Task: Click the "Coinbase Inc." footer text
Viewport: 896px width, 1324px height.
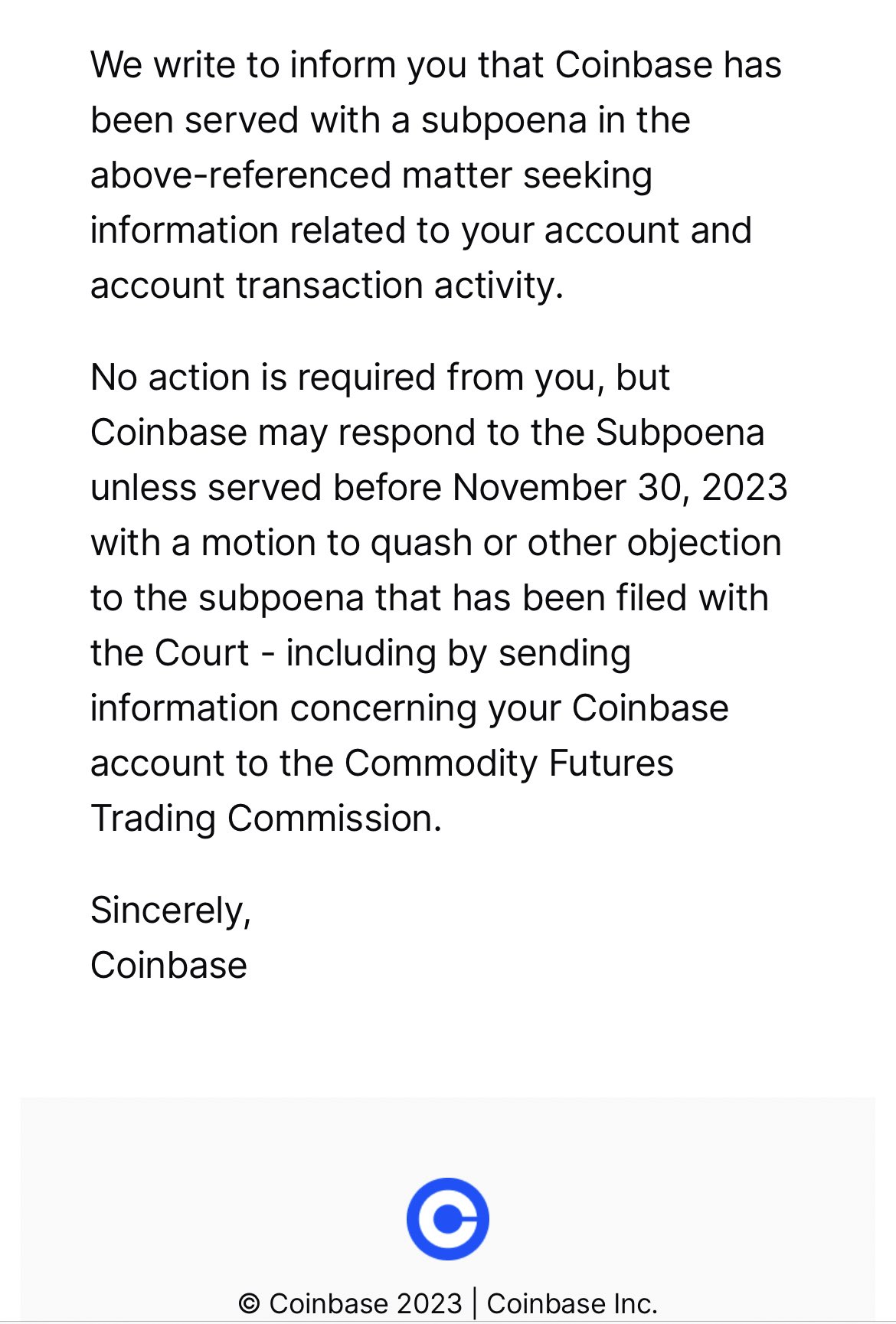Action: (x=572, y=1303)
